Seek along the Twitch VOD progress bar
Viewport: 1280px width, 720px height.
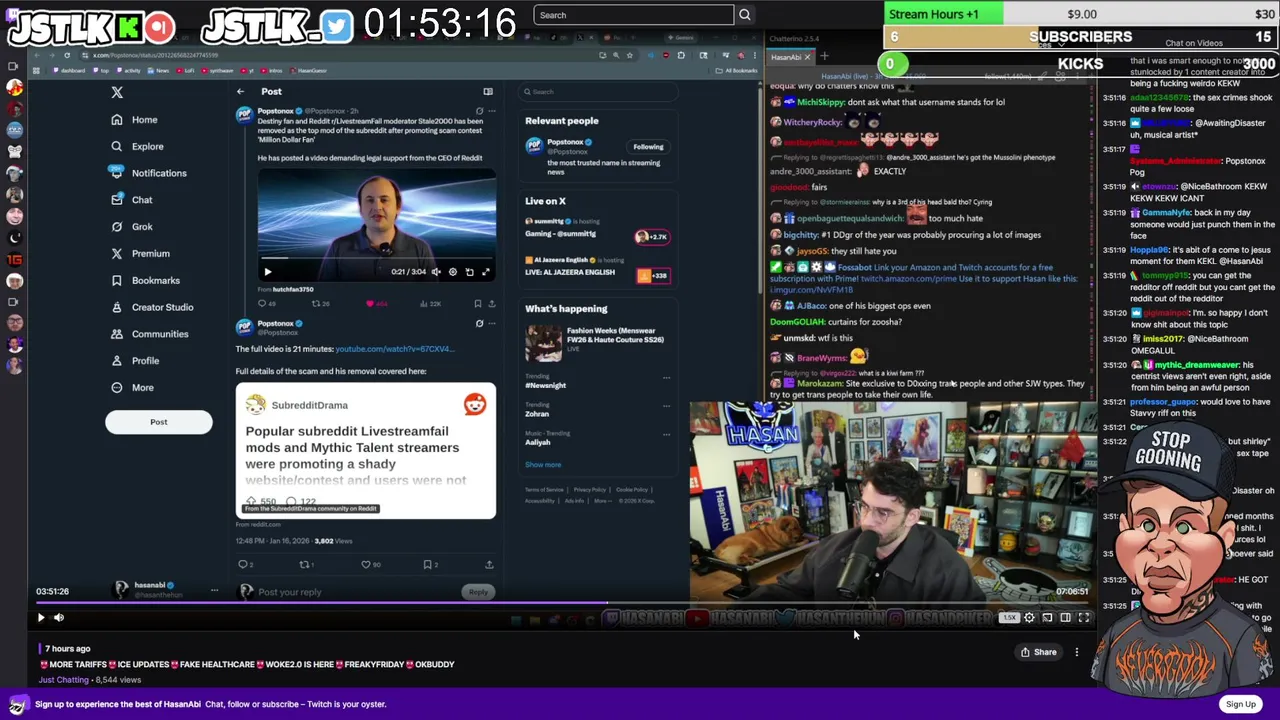click(562, 604)
